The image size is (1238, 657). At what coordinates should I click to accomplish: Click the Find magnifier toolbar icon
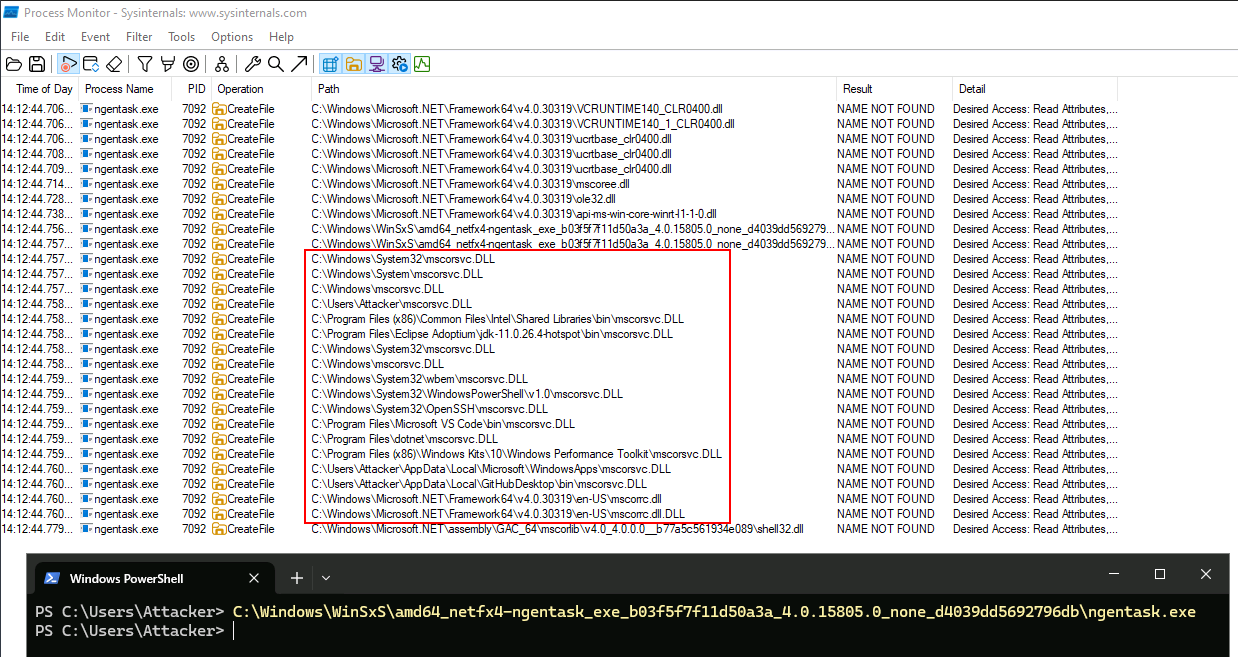276,64
